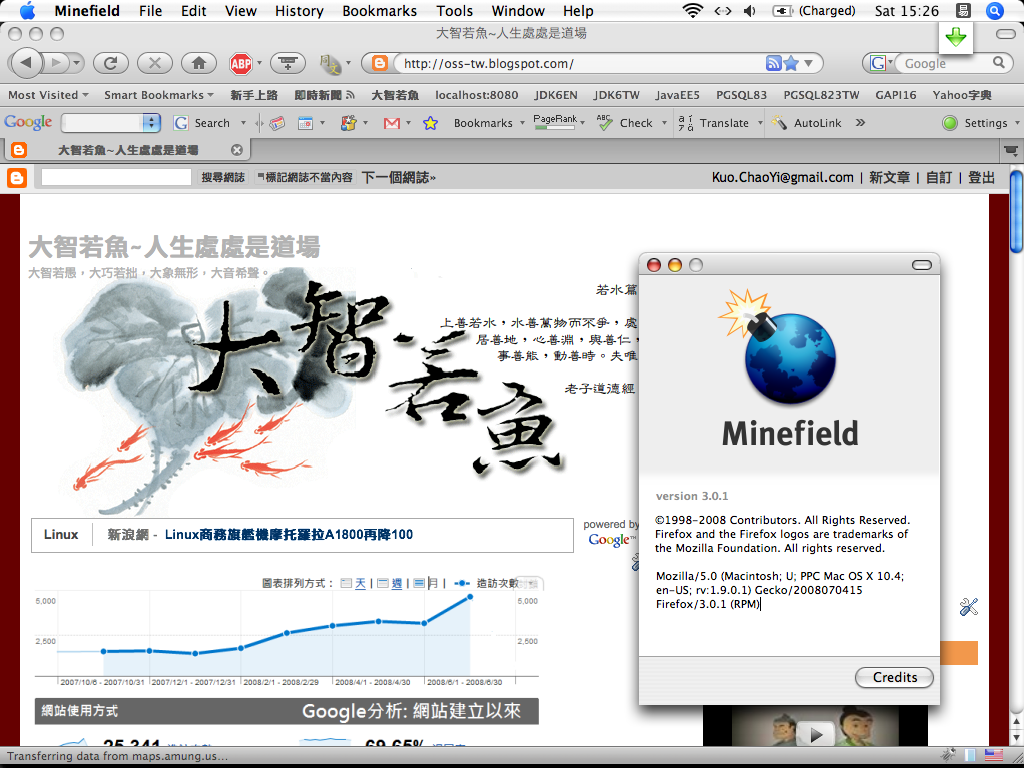Open the History menu
This screenshot has width=1024, height=768.
[299, 11]
